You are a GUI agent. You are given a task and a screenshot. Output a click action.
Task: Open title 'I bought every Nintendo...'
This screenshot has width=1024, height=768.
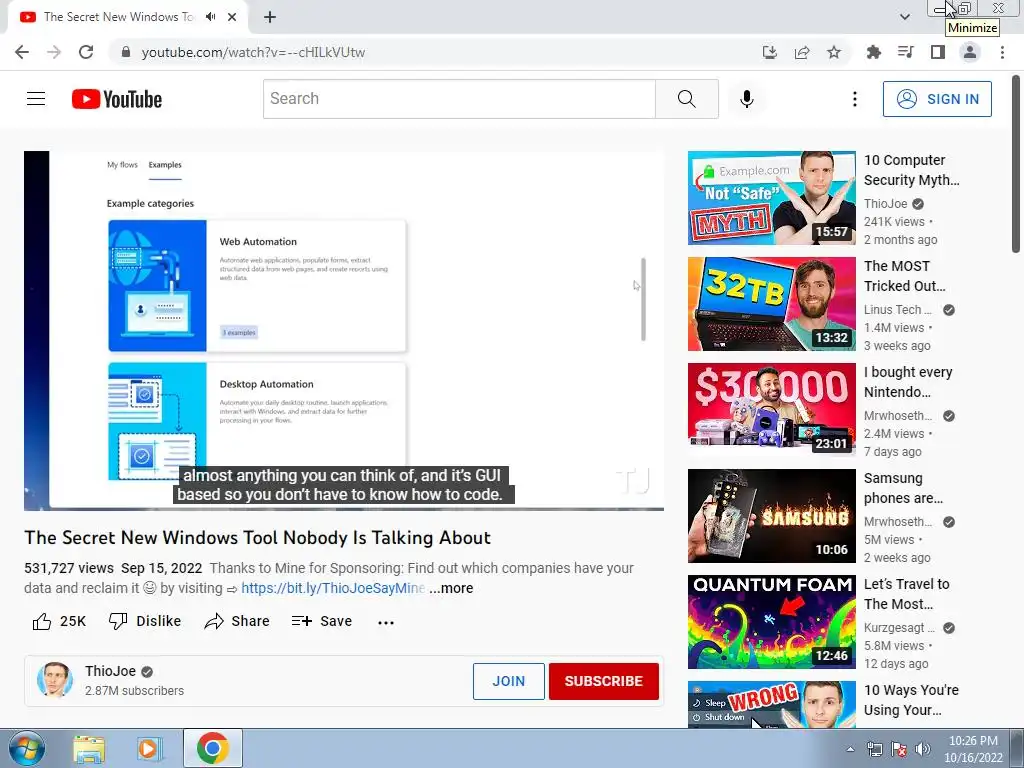(x=908, y=382)
